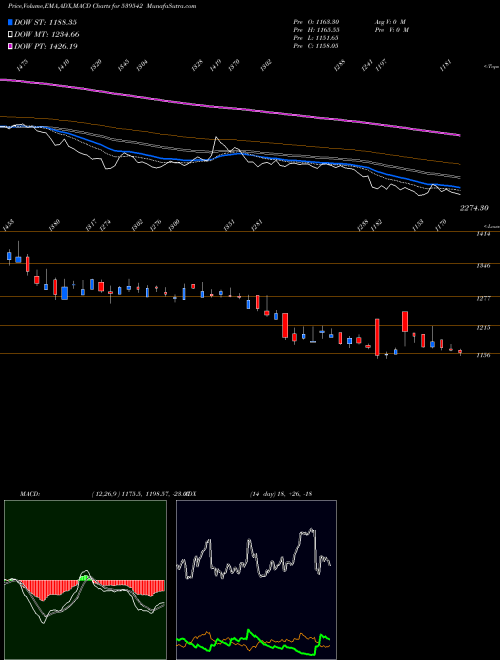Open the ADX indicator panel with dark blue background

pyautogui.click(x=256, y=580)
